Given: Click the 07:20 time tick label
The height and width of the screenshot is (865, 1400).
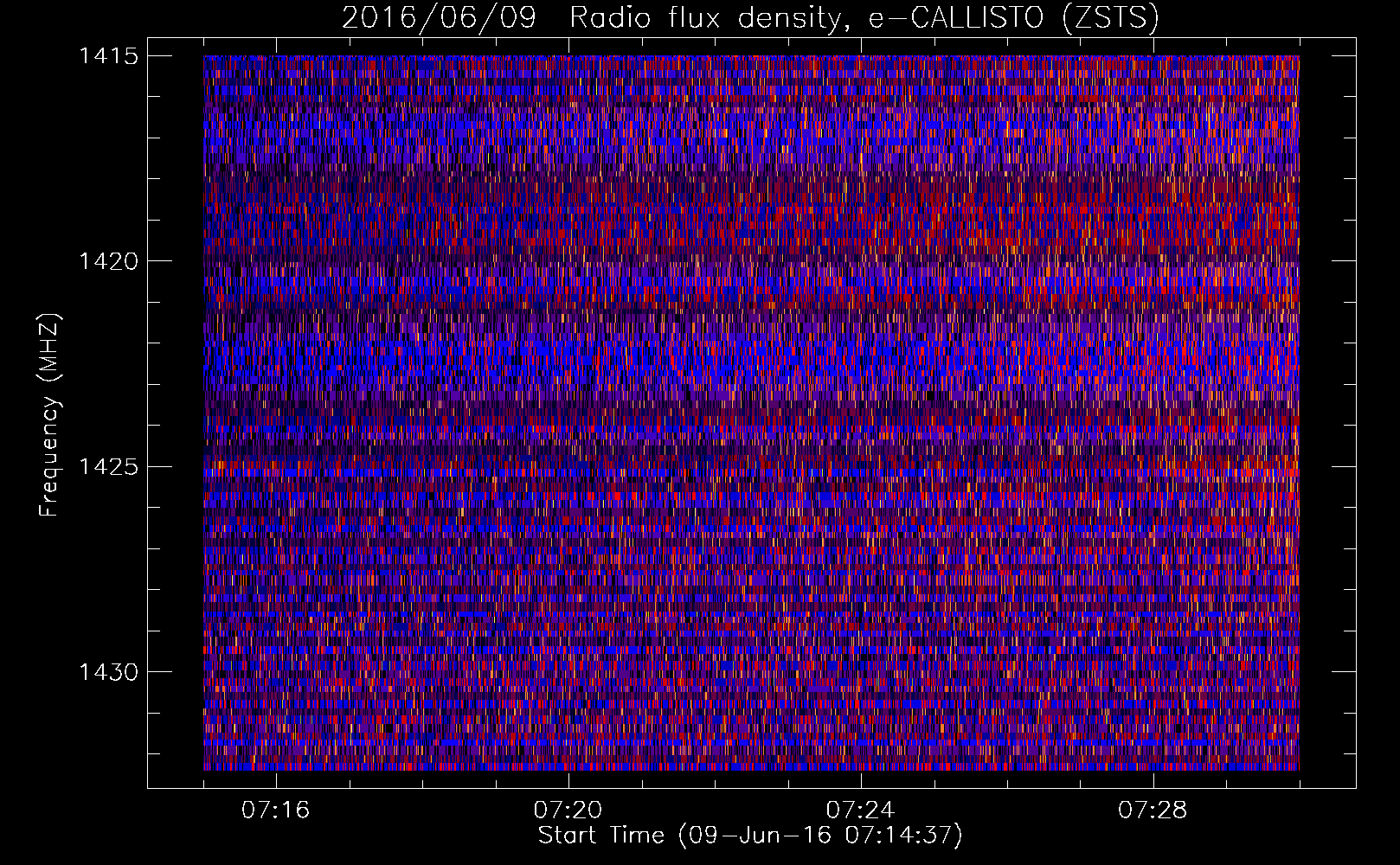Looking at the screenshot, I should (x=568, y=811).
